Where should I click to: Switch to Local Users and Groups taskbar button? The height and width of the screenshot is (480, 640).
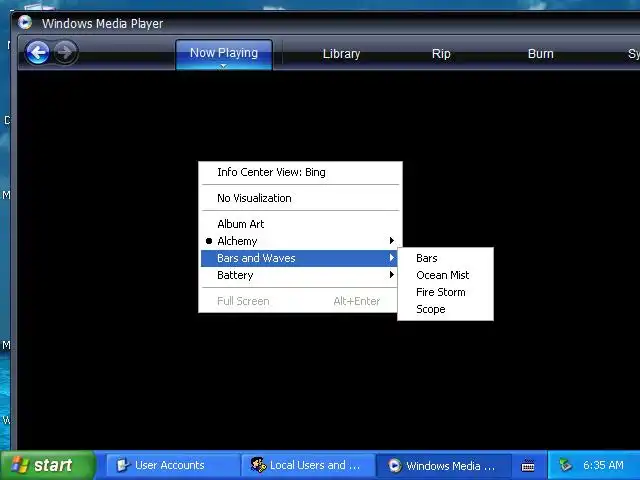307,465
